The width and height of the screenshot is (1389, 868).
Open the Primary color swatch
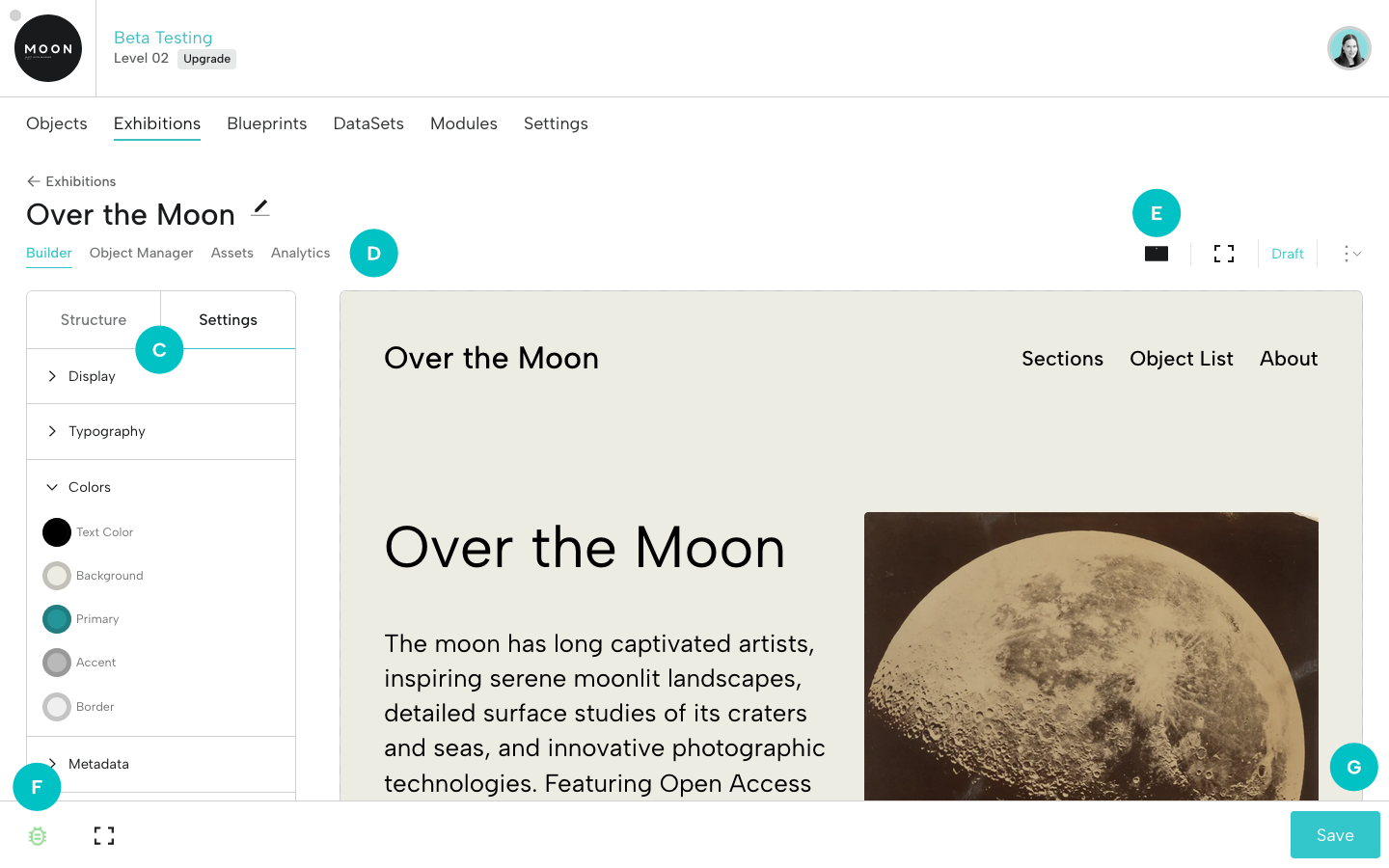[x=57, y=619]
